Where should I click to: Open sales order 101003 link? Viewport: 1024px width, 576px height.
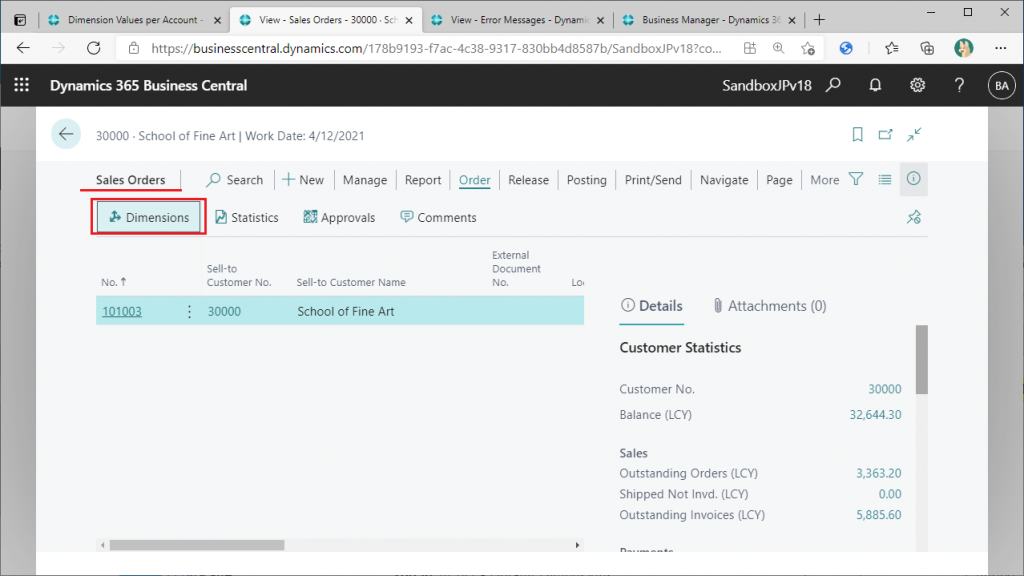pyautogui.click(x=122, y=312)
